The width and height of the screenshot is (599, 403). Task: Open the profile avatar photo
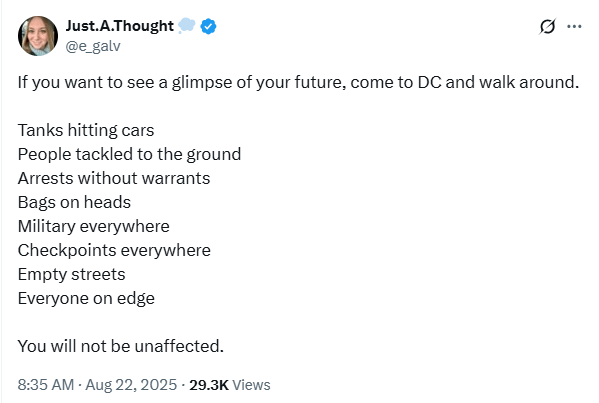click(38, 36)
